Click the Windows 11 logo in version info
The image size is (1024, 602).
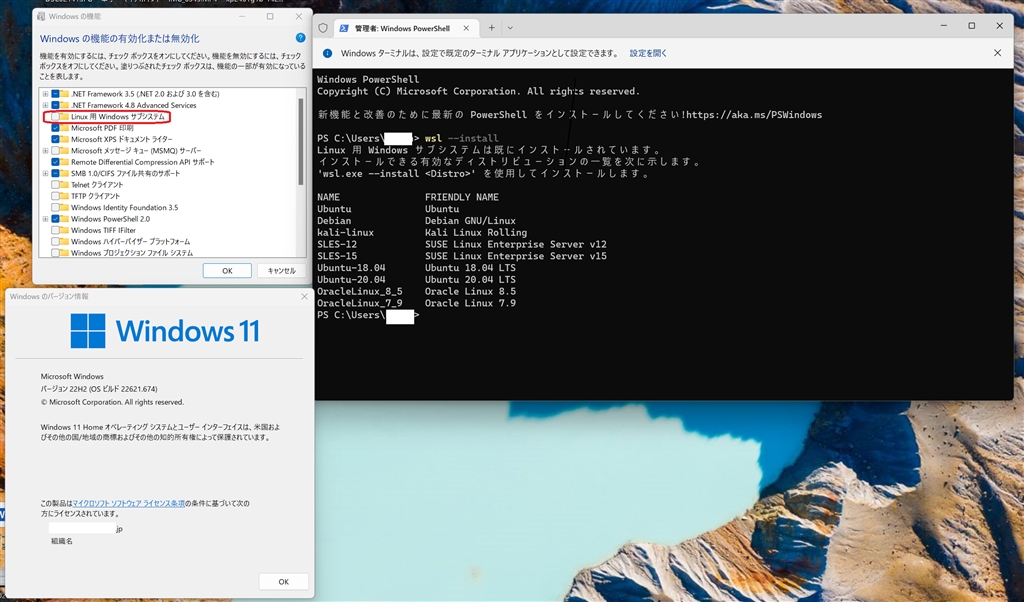pyautogui.click(x=88, y=331)
